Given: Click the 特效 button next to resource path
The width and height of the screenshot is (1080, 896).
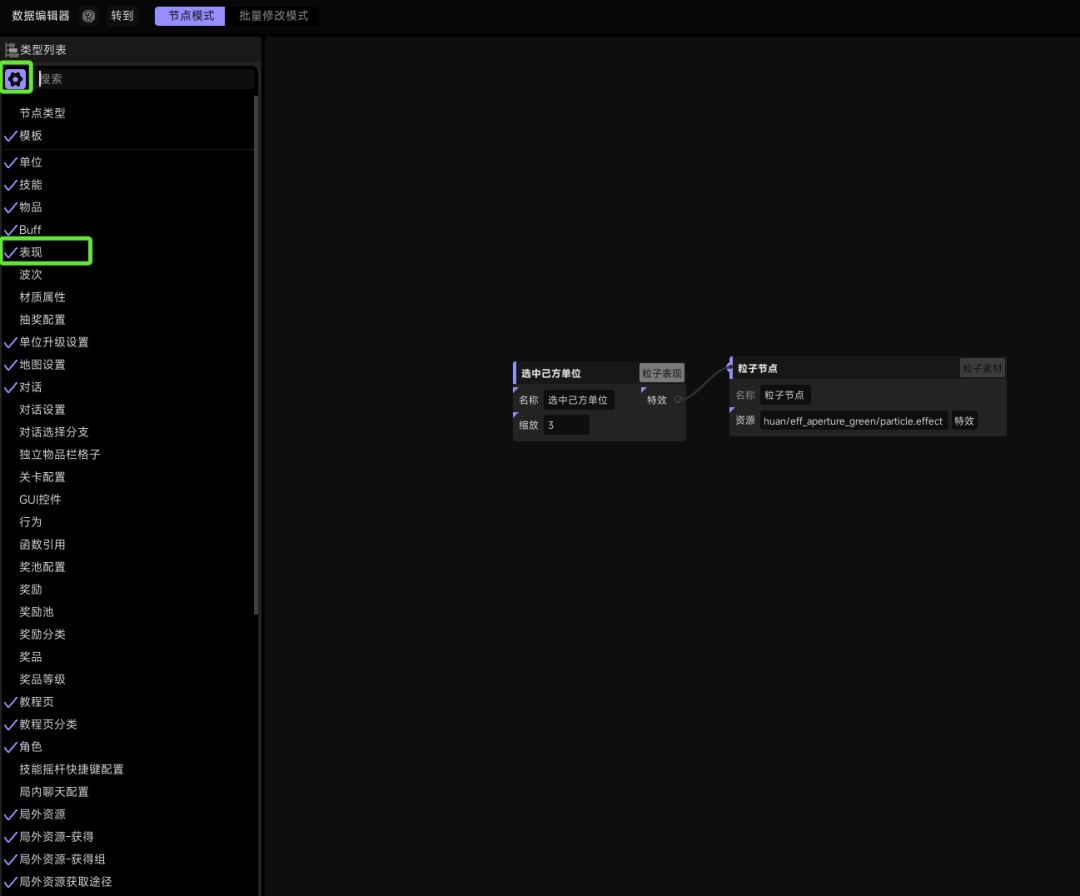Looking at the screenshot, I should [964, 421].
